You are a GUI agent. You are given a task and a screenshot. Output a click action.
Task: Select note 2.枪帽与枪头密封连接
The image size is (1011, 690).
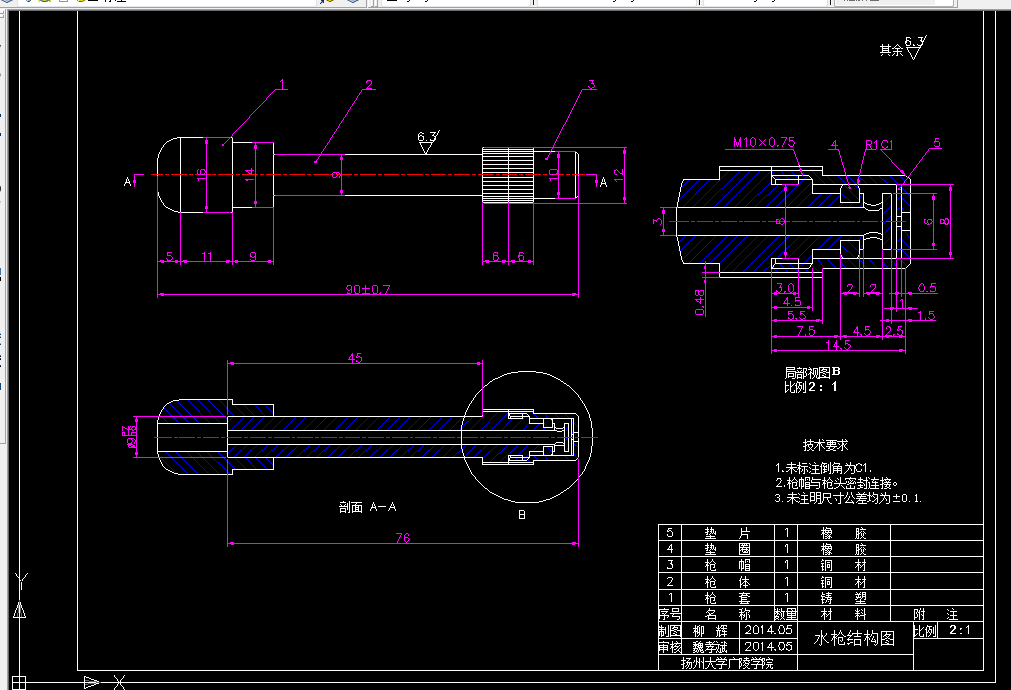pos(837,483)
